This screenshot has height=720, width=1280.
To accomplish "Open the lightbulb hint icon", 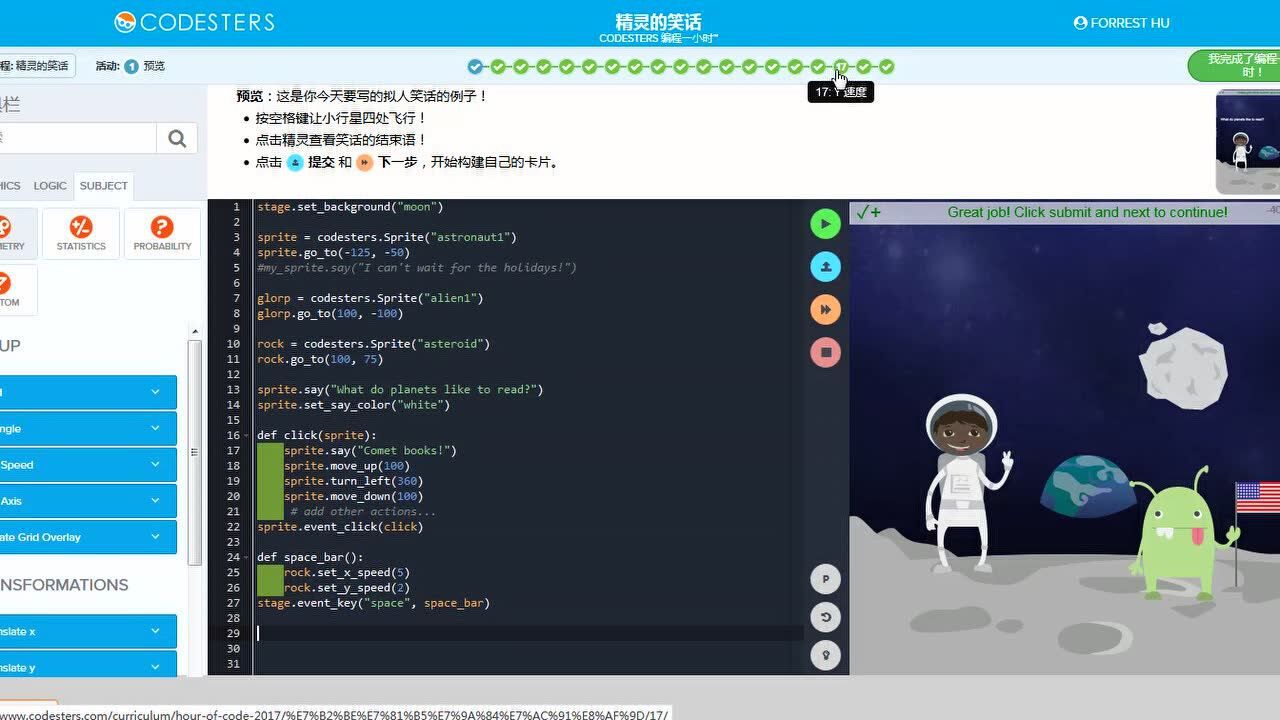I will [824, 655].
